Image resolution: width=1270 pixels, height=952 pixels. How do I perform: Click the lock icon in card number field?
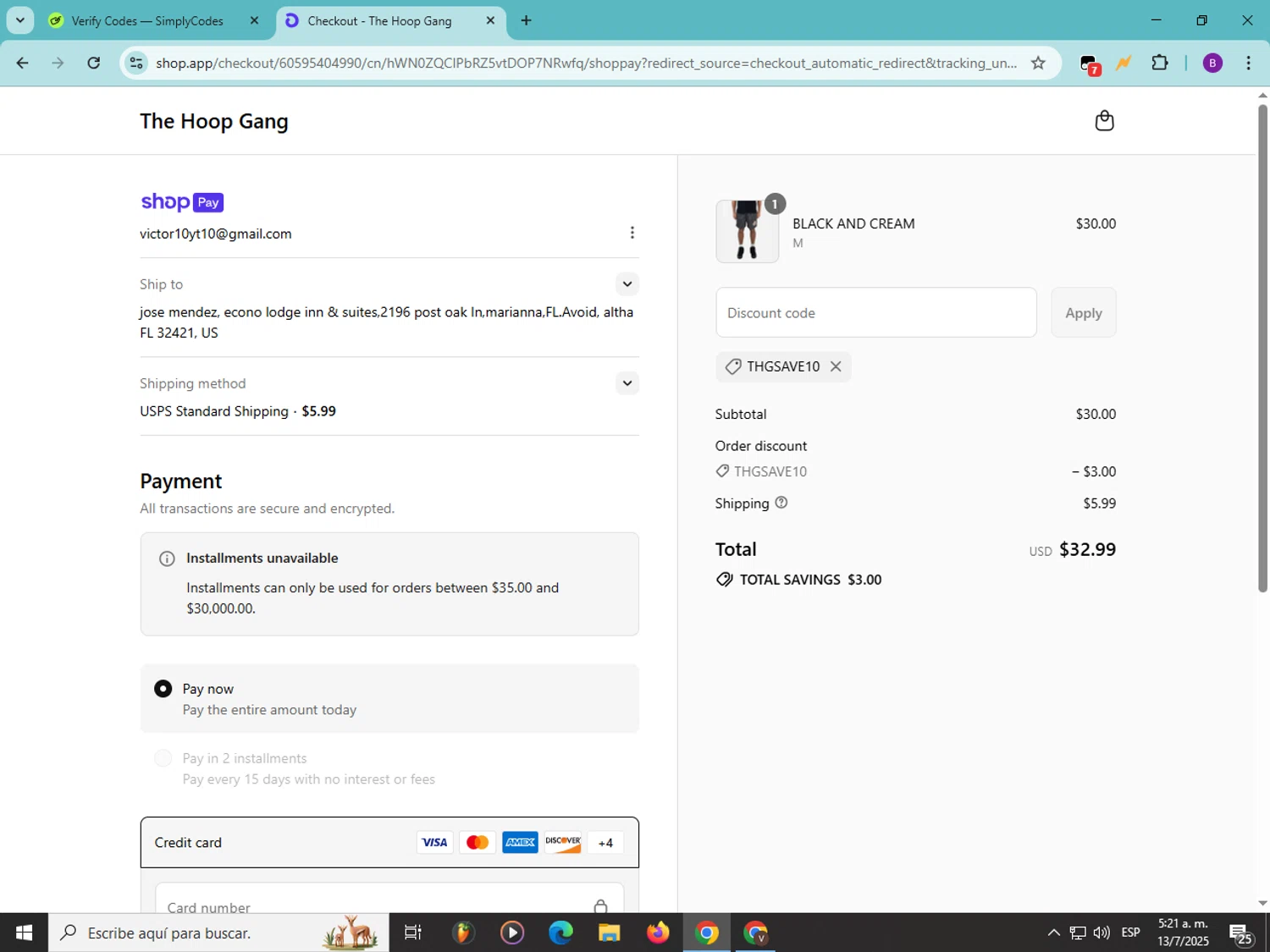click(x=600, y=906)
